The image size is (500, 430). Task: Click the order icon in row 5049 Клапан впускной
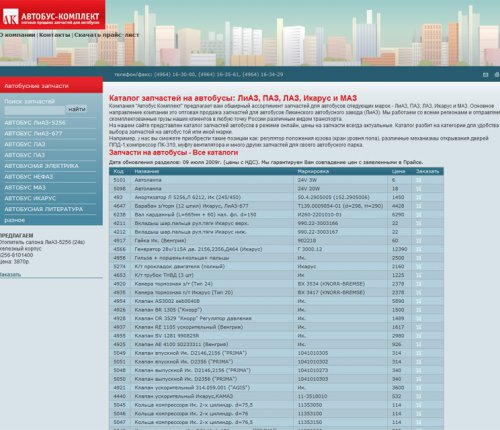point(419,353)
